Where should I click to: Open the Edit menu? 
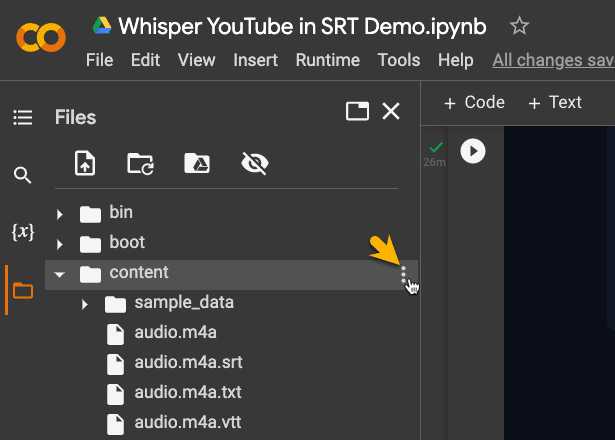(x=145, y=60)
